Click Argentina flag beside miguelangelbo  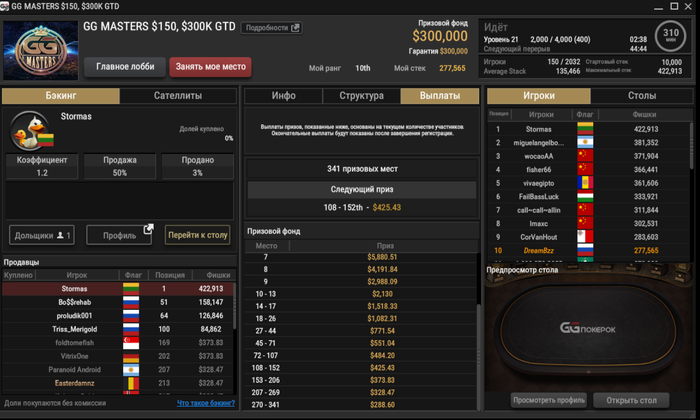585,142
